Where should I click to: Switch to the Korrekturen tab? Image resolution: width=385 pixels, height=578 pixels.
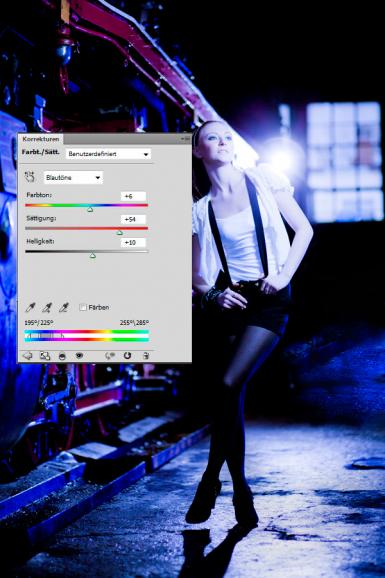(x=41, y=139)
